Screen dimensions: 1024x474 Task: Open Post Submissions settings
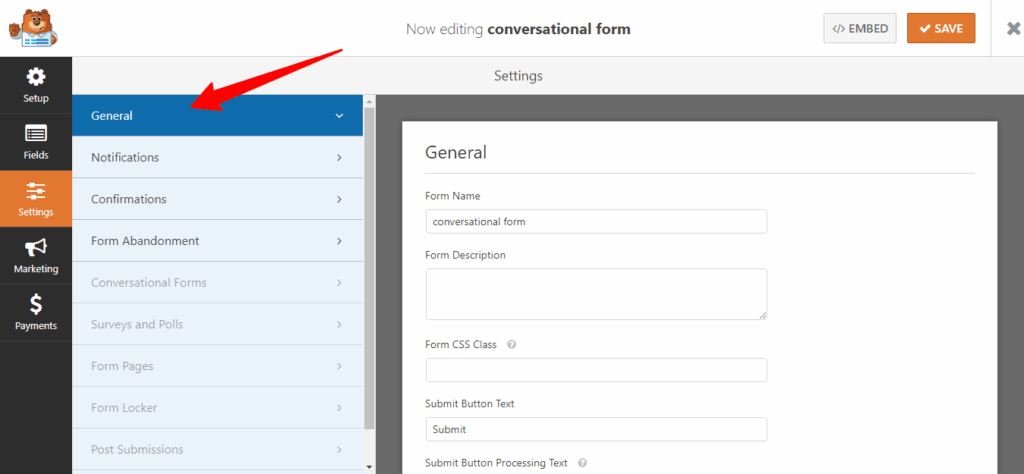pos(217,450)
